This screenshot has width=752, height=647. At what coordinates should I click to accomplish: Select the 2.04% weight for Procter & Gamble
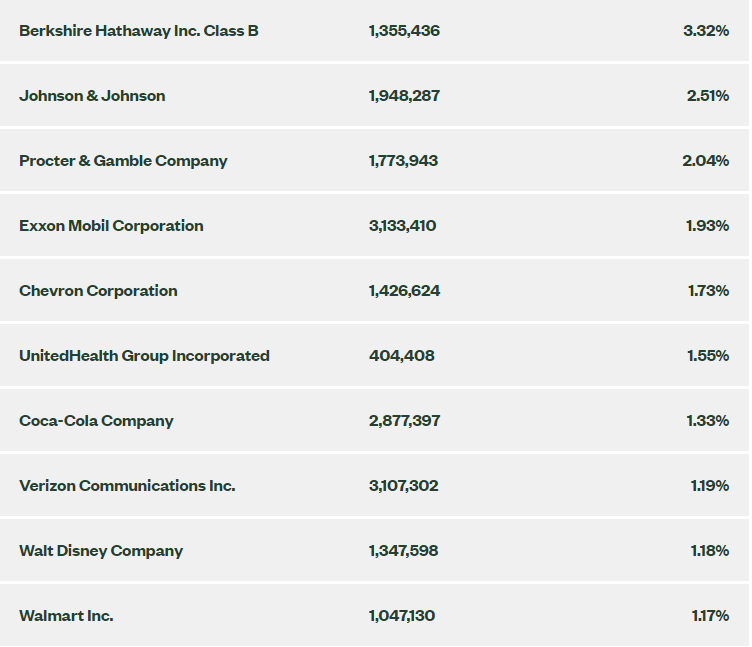pyautogui.click(x=705, y=161)
